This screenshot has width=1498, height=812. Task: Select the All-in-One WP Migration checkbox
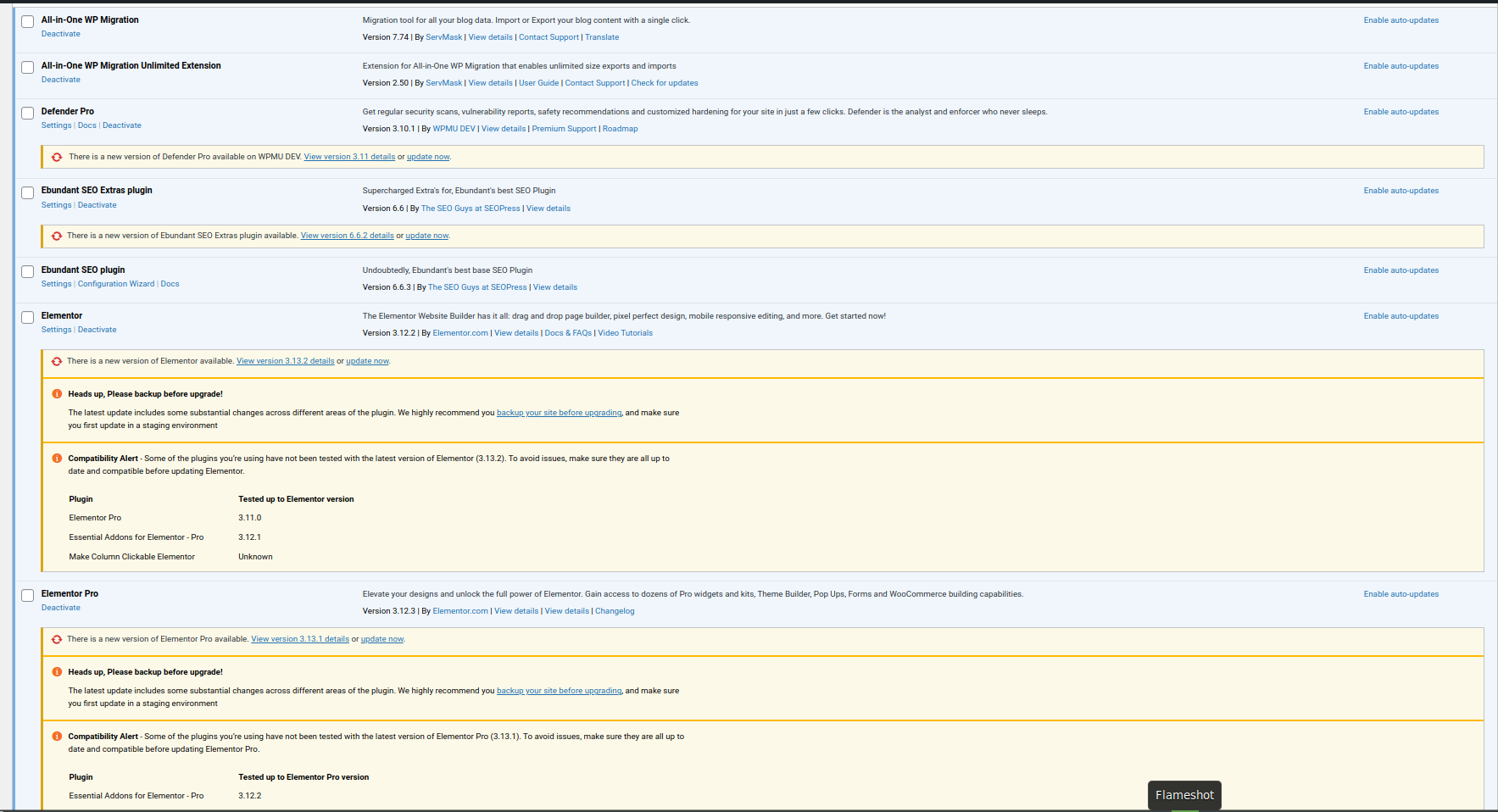click(28, 22)
